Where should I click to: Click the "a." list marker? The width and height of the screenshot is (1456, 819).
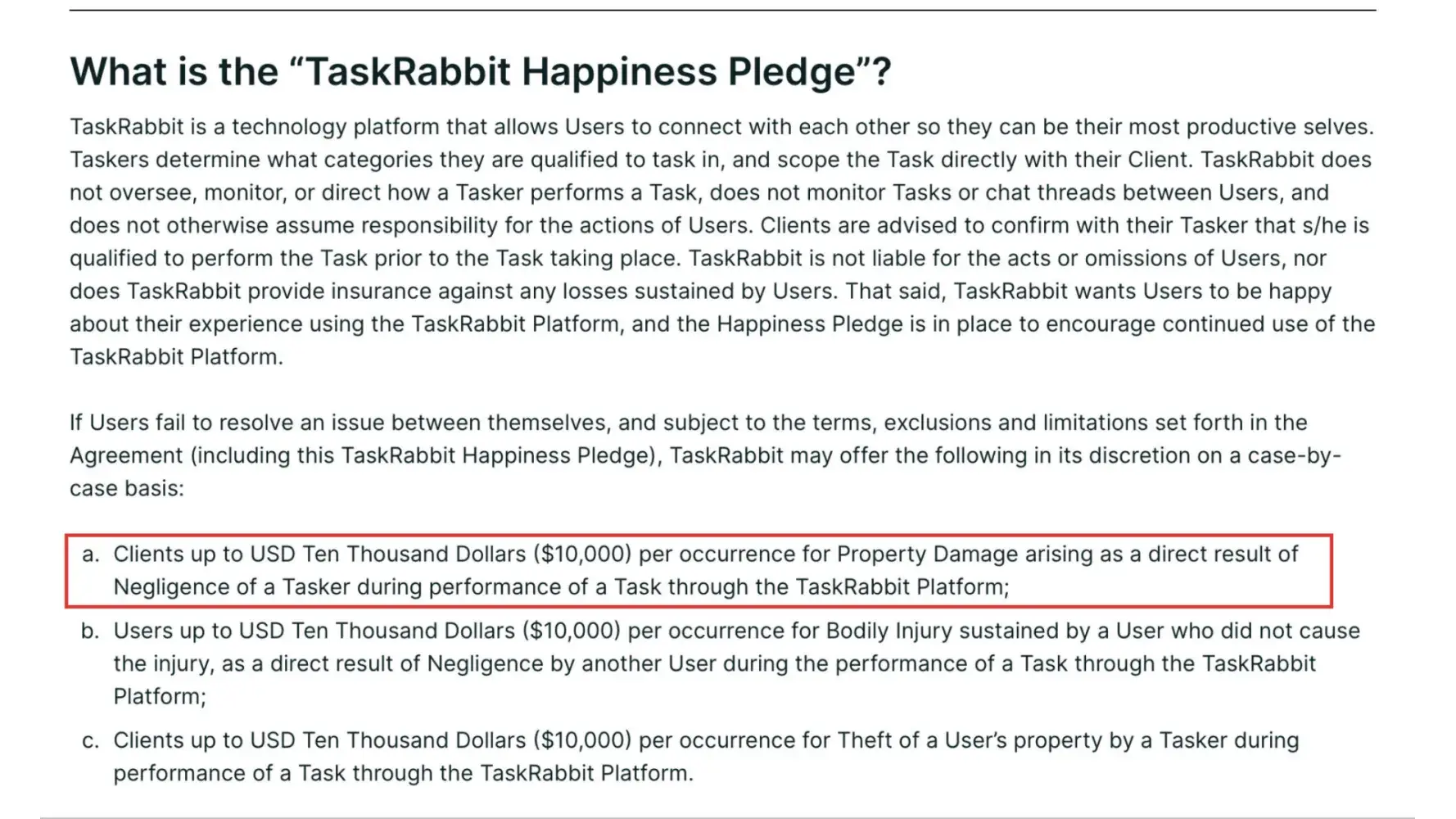click(x=91, y=554)
